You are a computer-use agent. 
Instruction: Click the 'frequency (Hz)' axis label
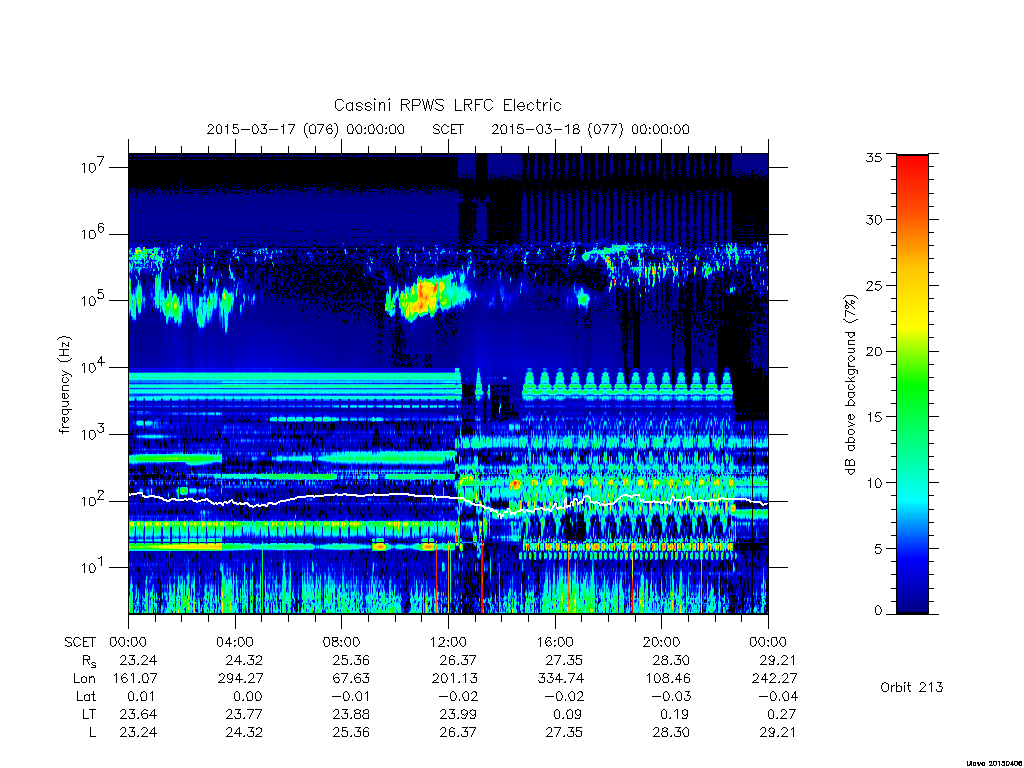click(65, 385)
